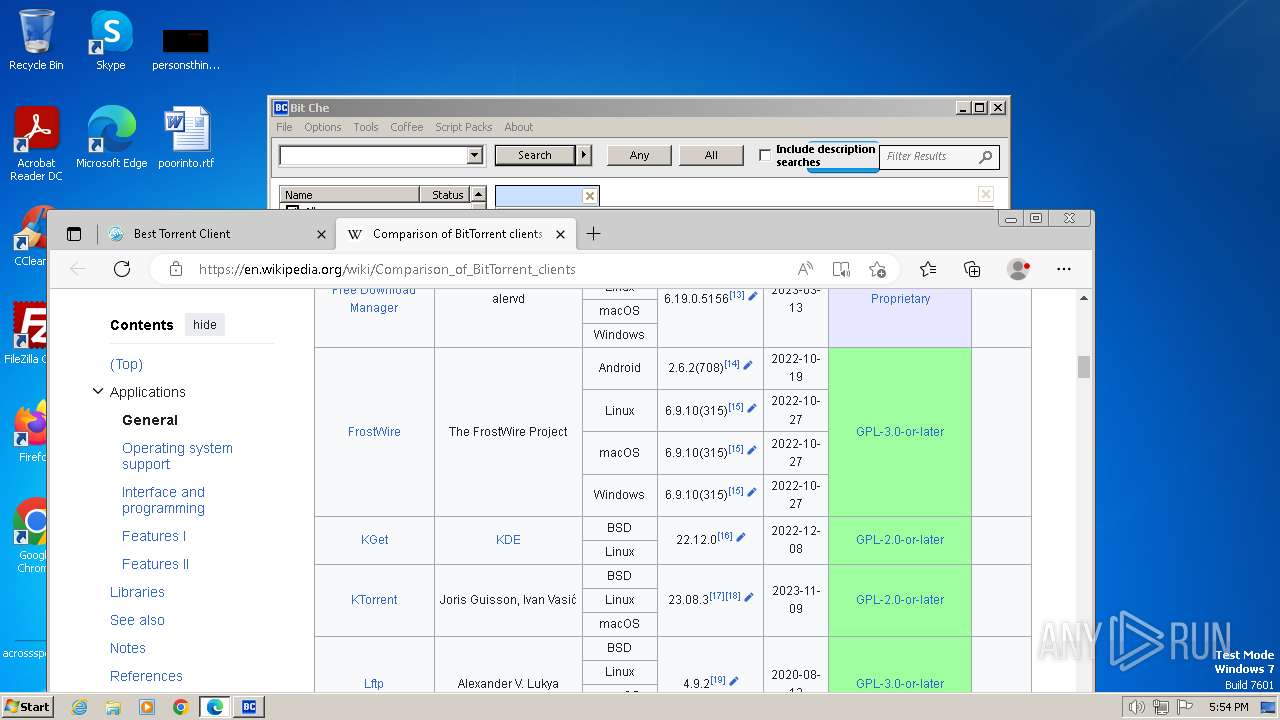Screen dimensions: 1280x720
Task: Click the volume speaker icon in system tray
Action: pos(1136,707)
